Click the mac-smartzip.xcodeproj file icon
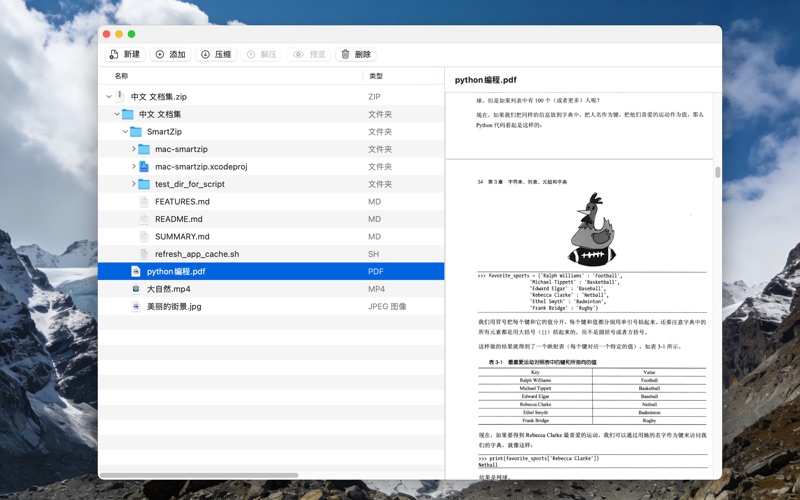Viewport: 800px width, 500px height. [144, 167]
